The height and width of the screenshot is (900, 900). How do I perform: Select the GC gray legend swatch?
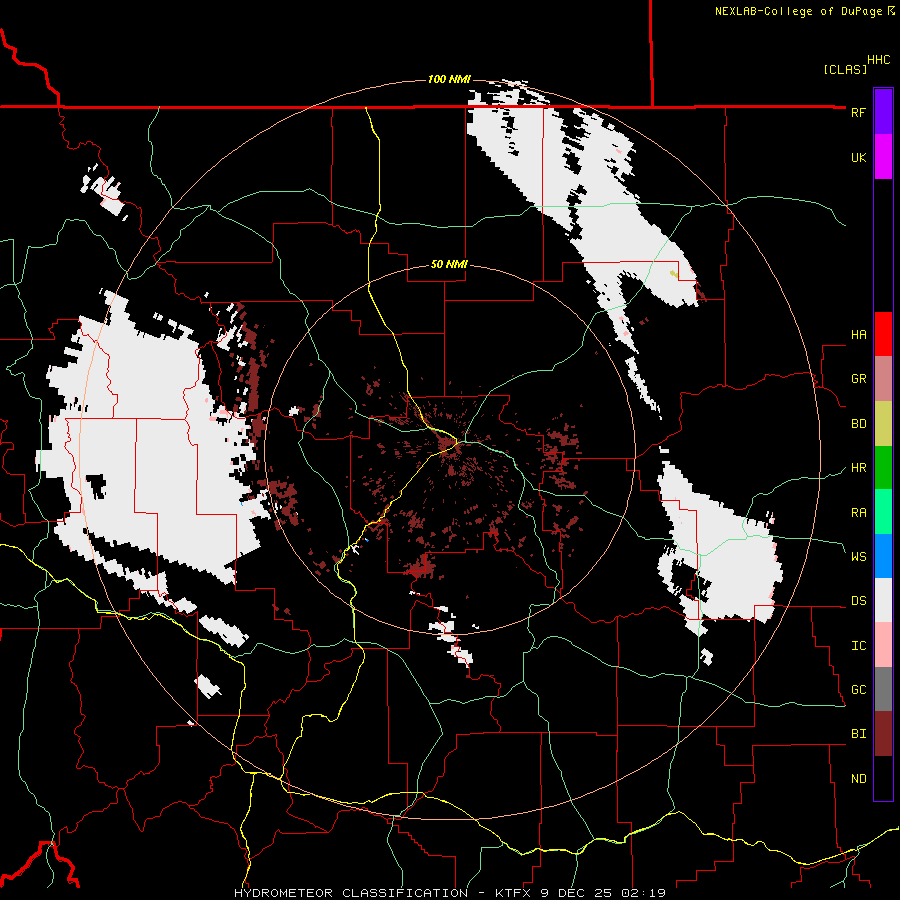point(883,689)
